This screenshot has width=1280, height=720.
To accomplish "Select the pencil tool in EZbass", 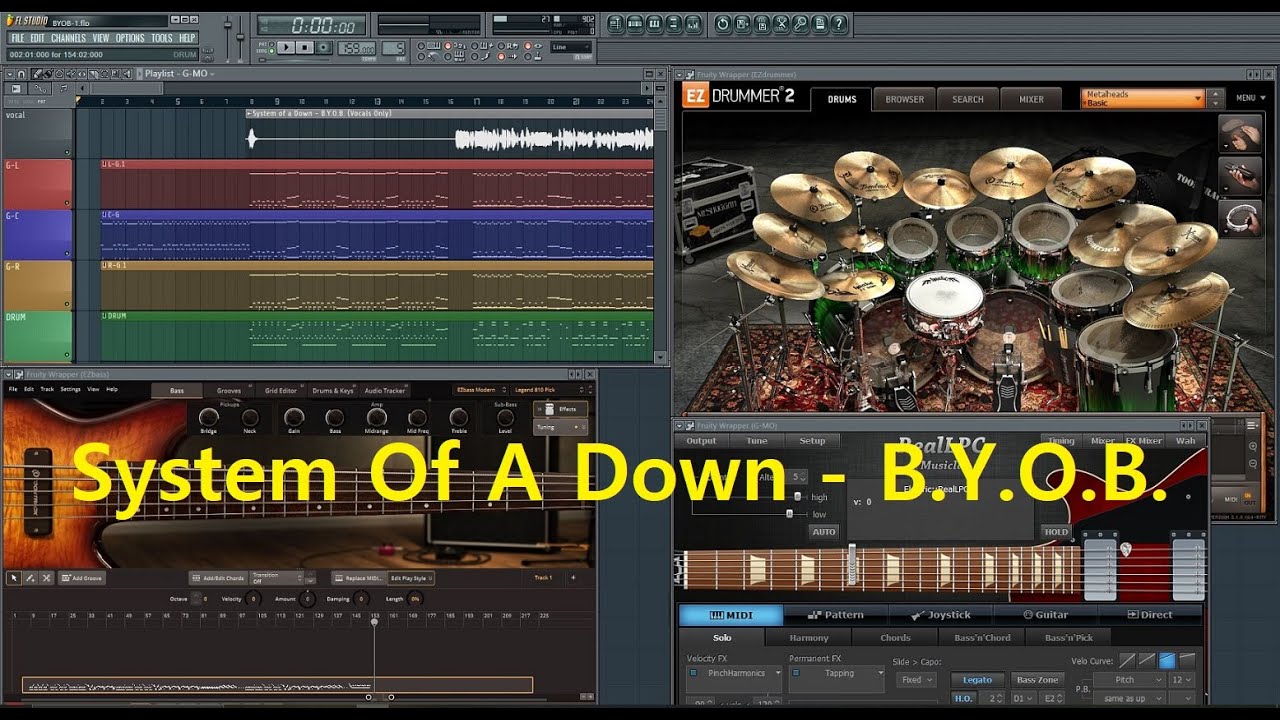I will [x=30, y=578].
